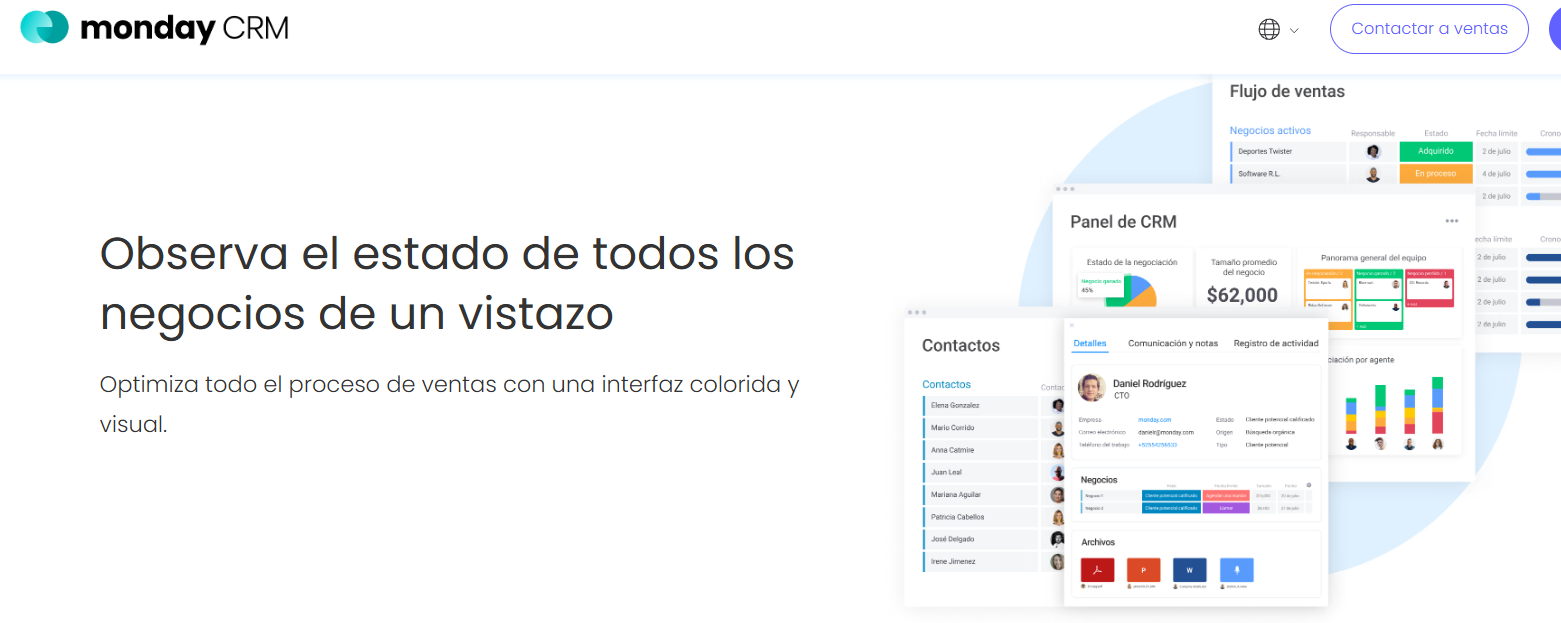Select the Negocio perdido kanban column

[x=1430, y=288]
